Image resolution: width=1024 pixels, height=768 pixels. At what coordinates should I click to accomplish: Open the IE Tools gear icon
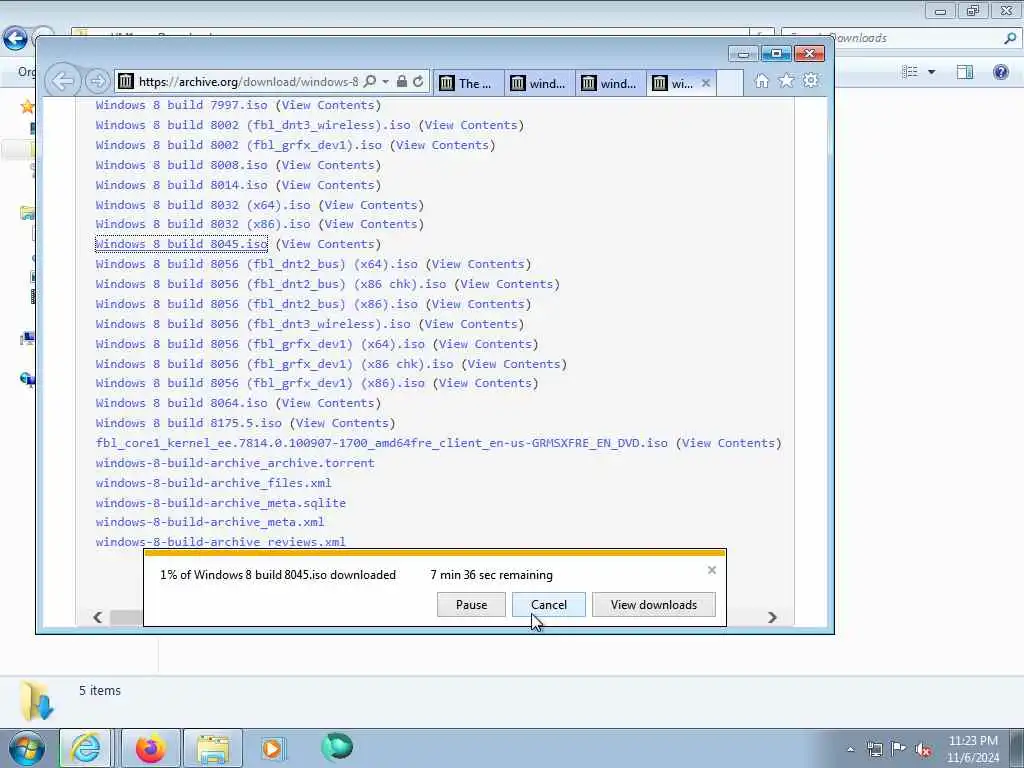pyautogui.click(x=811, y=81)
